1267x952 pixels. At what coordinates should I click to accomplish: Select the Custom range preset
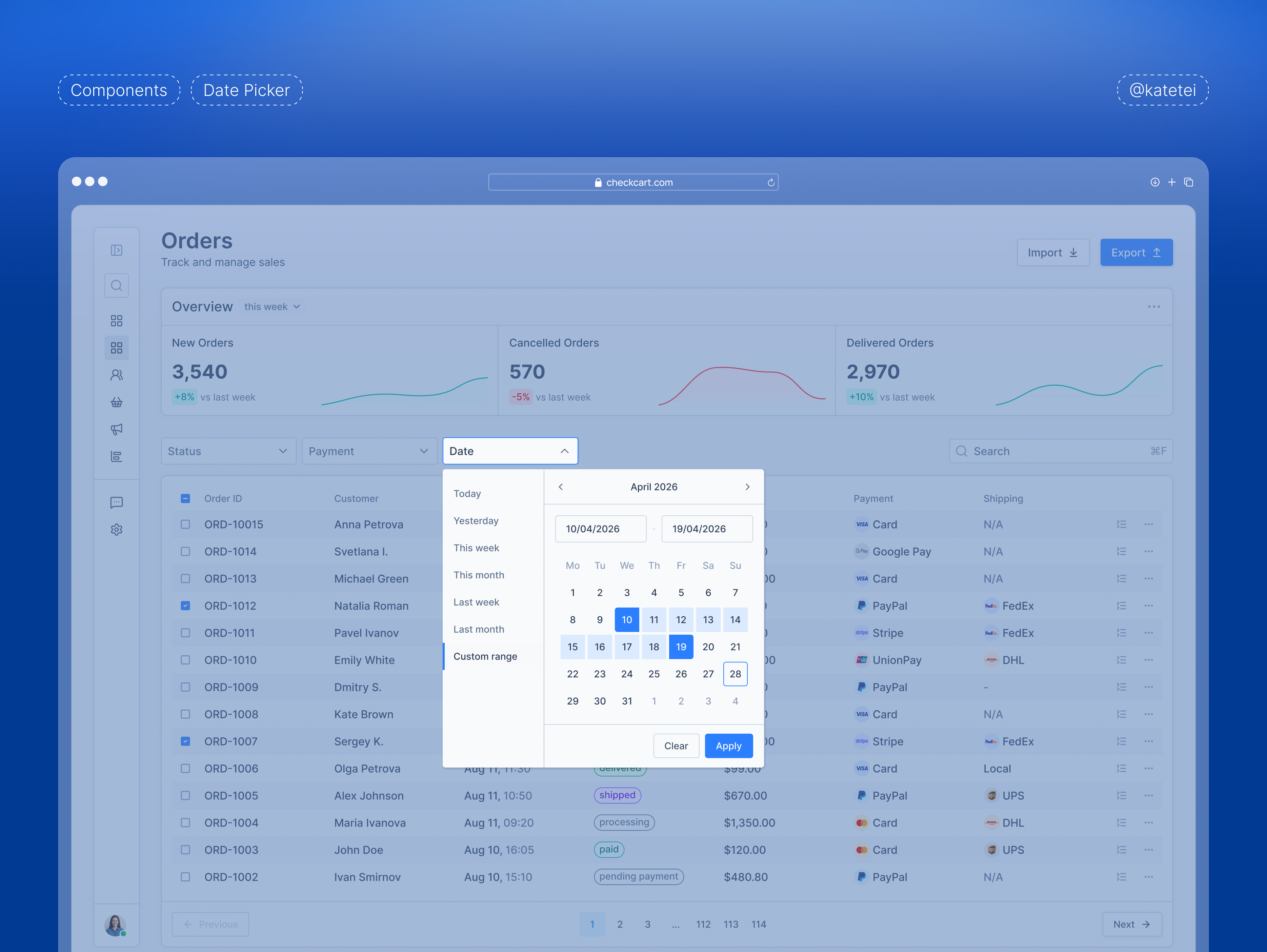tap(485, 656)
